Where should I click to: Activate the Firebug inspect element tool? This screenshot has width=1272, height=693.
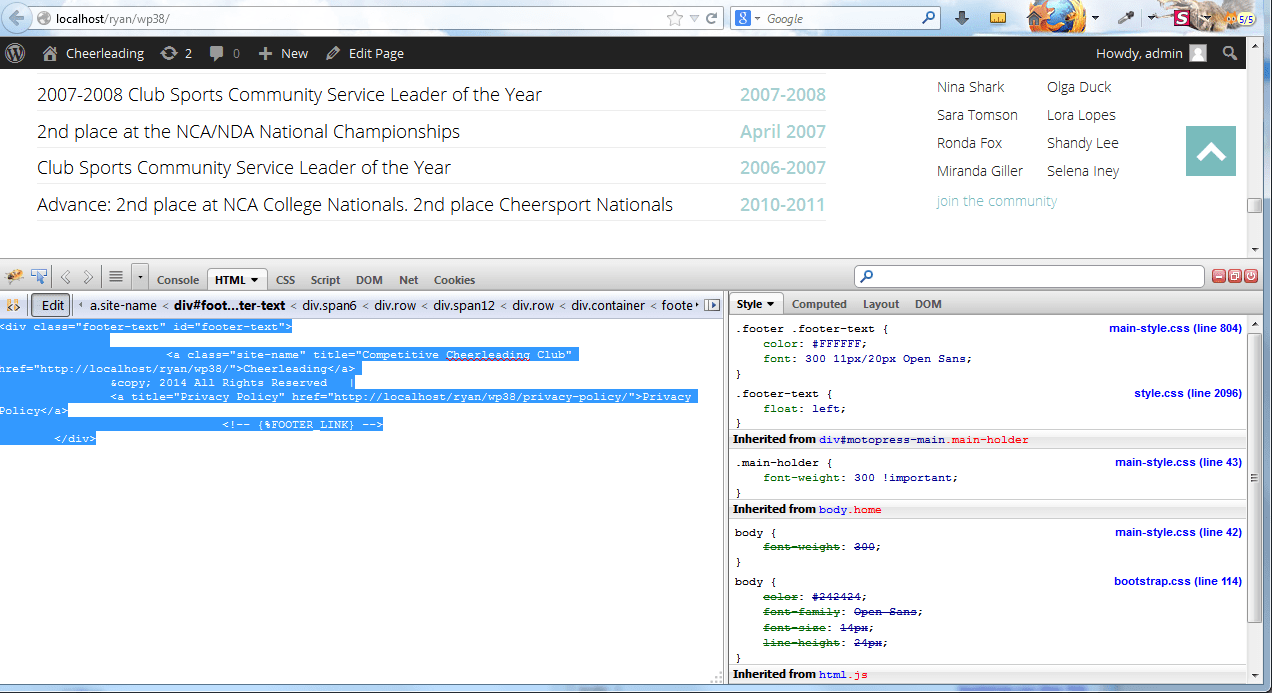pyautogui.click(x=40, y=276)
